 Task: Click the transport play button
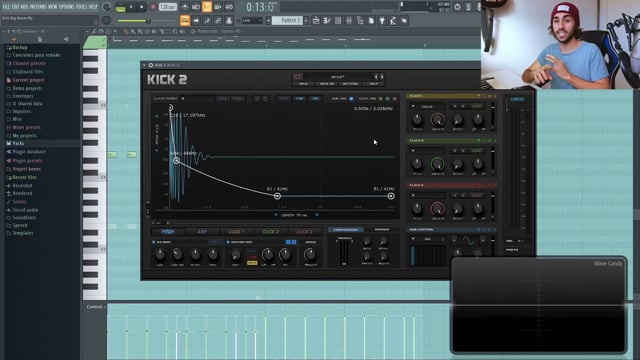pos(131,7)
